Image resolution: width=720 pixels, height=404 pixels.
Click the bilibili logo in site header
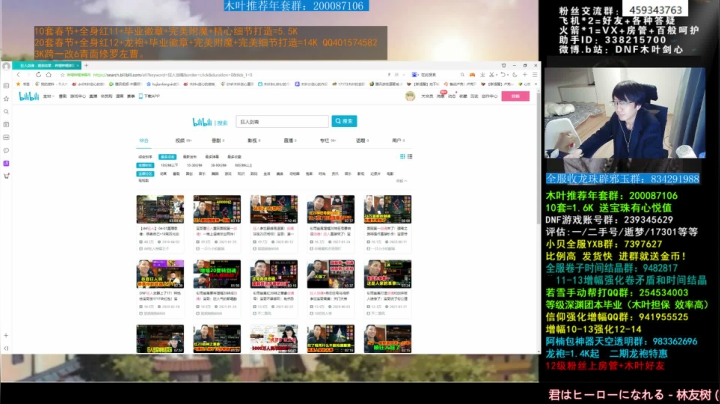pyautogui.click(x=28, y=96)
